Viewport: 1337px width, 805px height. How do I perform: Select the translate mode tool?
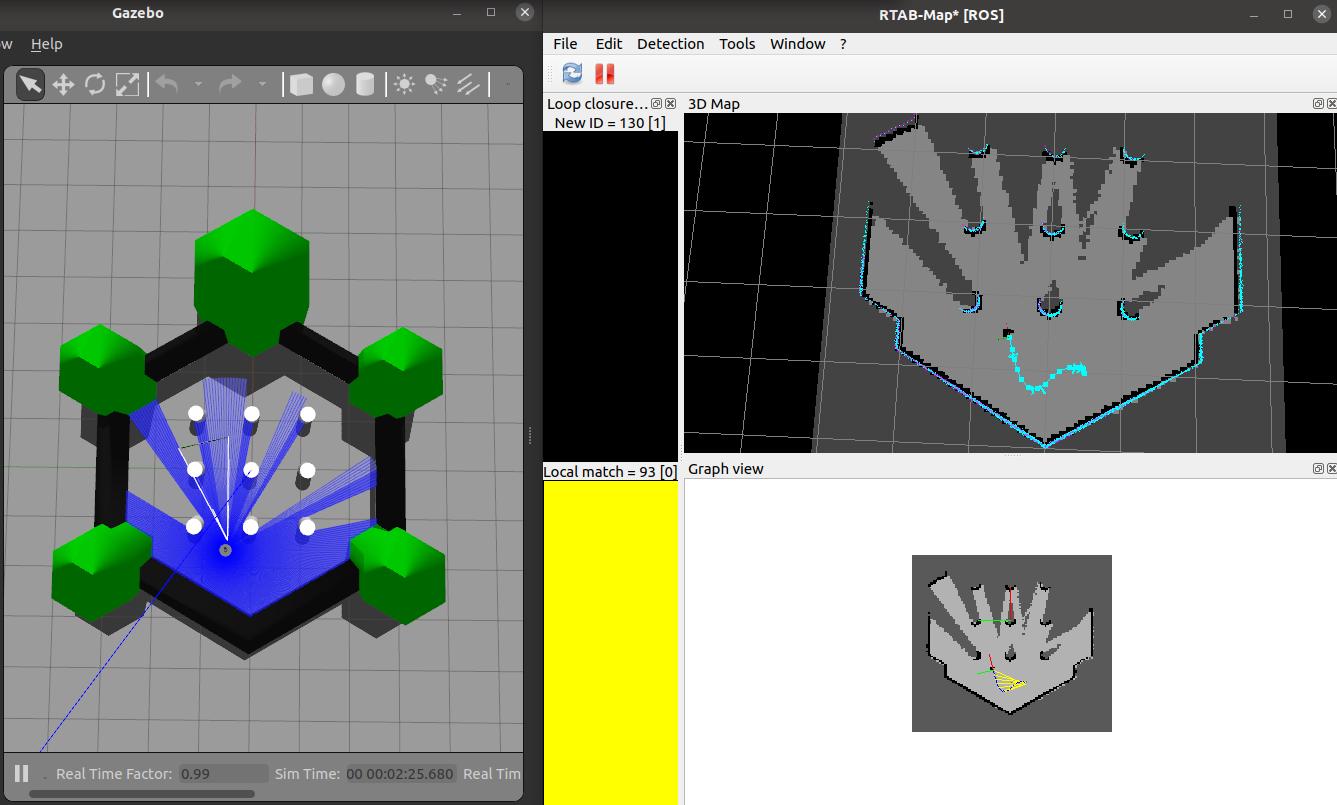pyautogui.click(x=63, y=85)
